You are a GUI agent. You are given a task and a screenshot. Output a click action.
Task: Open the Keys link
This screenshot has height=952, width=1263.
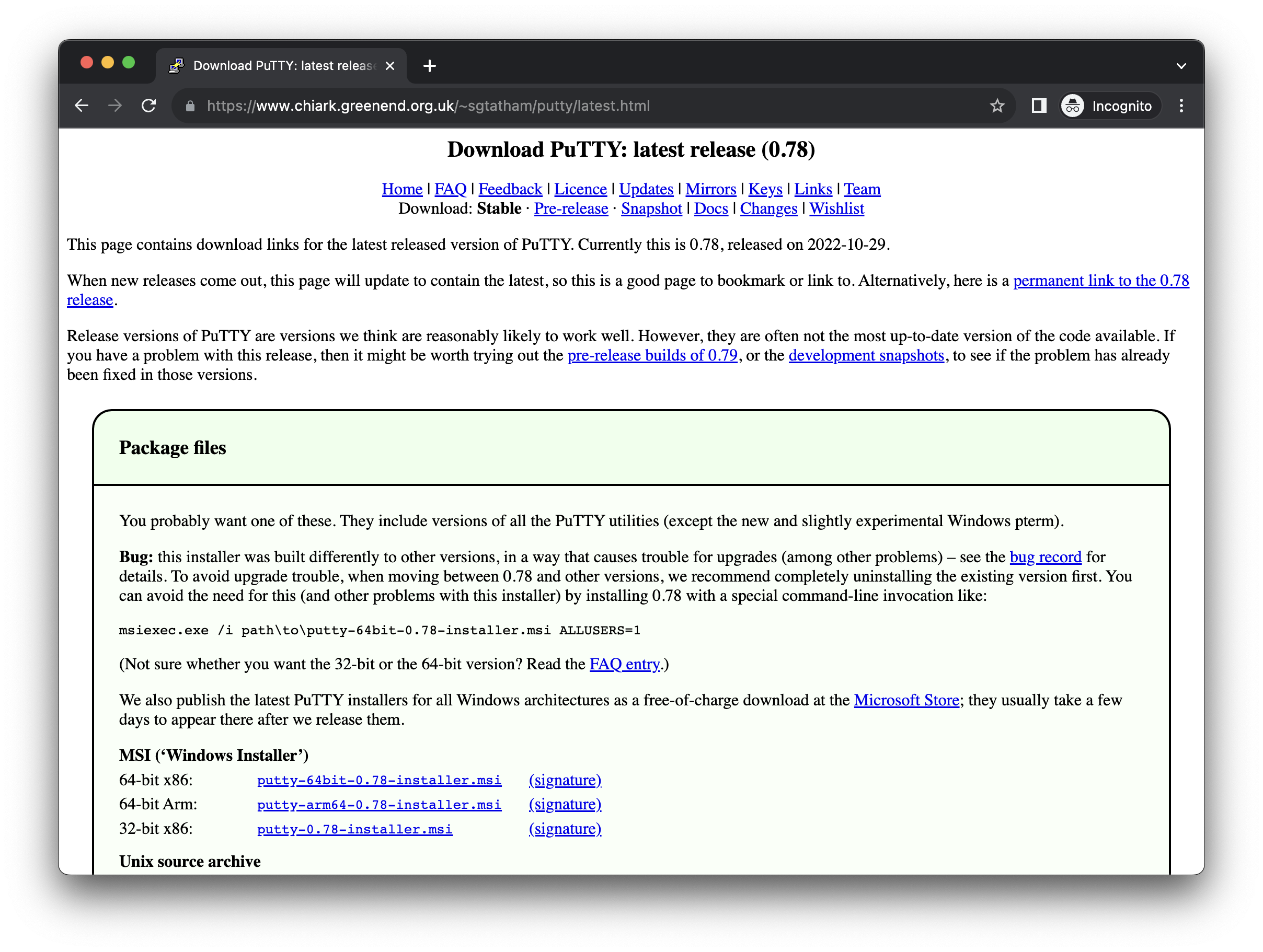click(x=765, y=189)
